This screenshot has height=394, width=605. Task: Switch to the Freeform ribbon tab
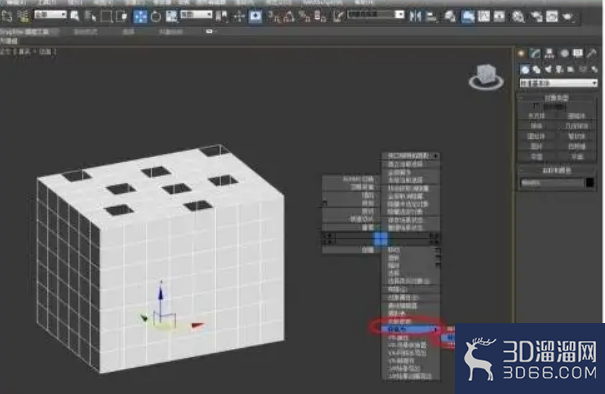pyautogui.click(x=85, y=32)
